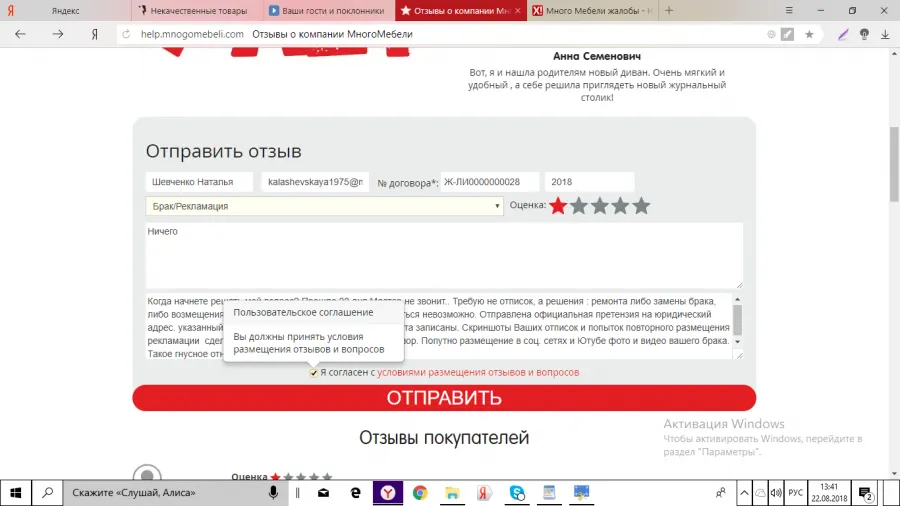900x506 pixels.
Task: Click the Отзывы покупателей heading
Action: tap(444, 438)
